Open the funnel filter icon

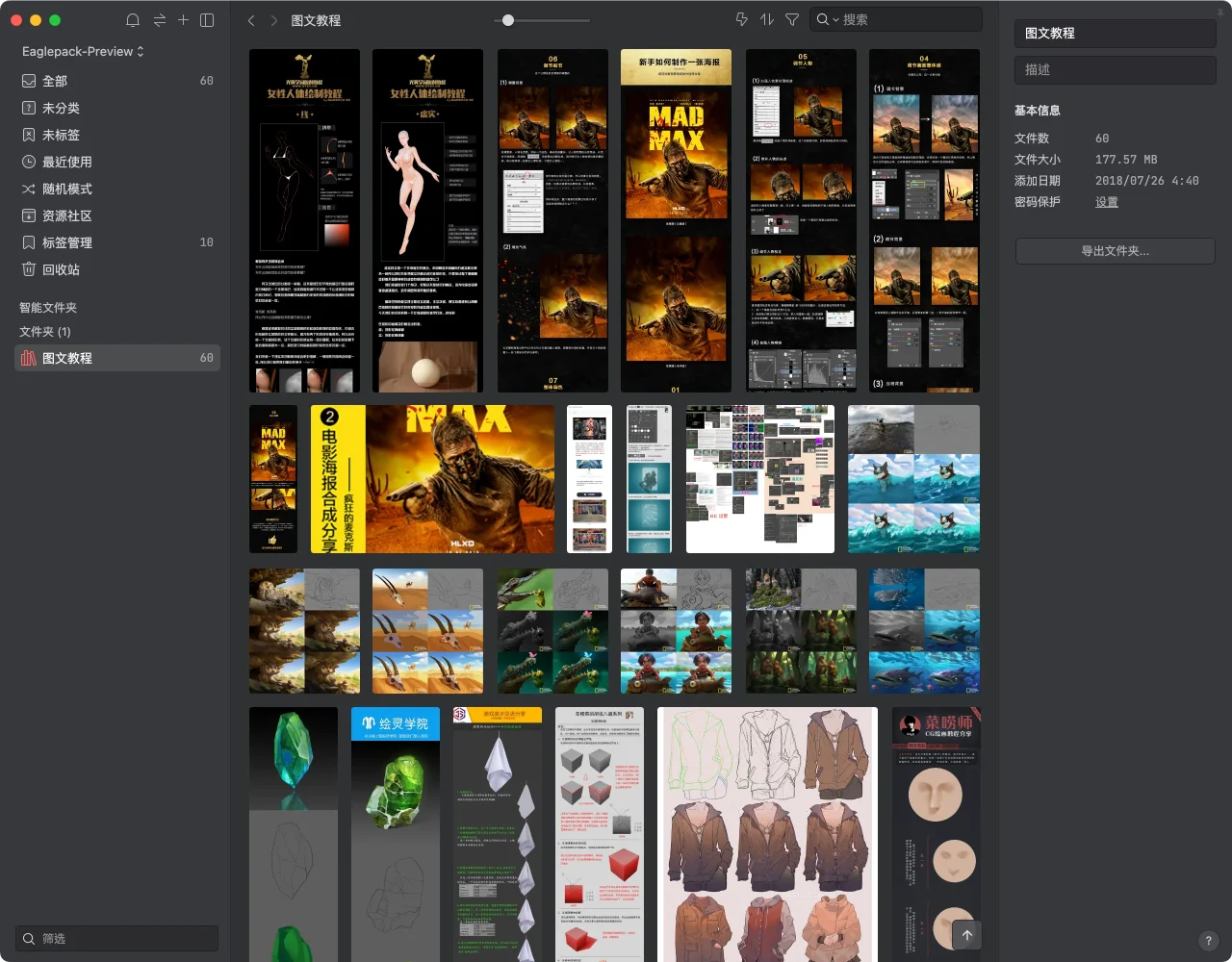coord(792,19)
